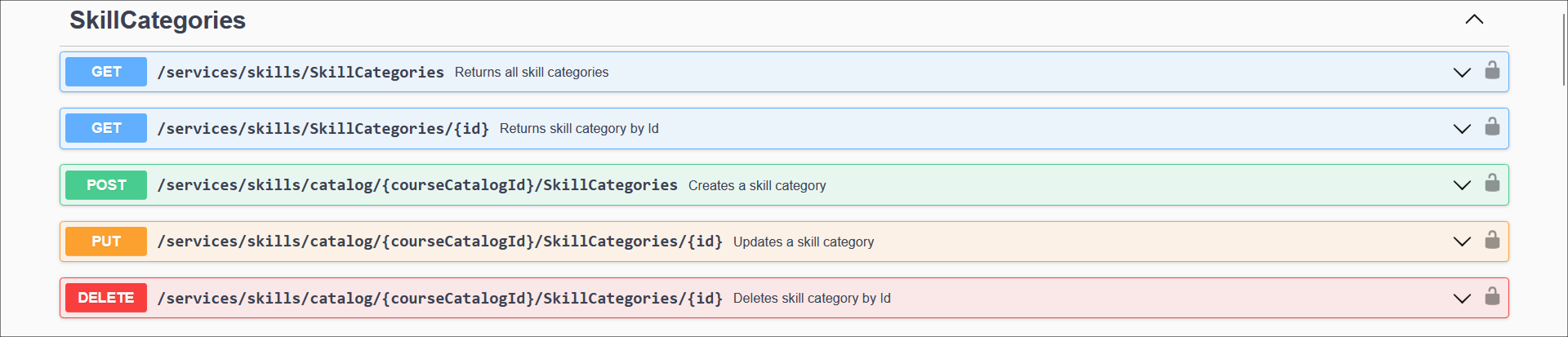
Task: Expand the 'Creates a skill category' chevron
Action: [x=1461, y=185]
